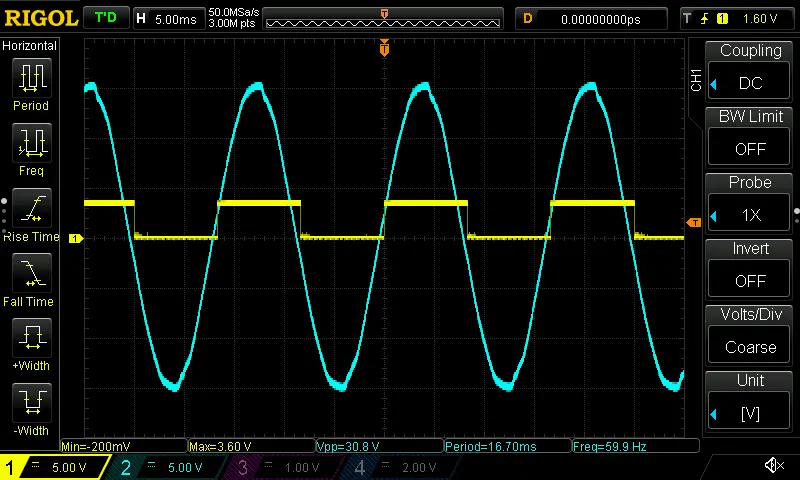This screenshot has width=800, height=480.
Task: Click the 3.00M pts memory depth text
Action: (232, 23)
